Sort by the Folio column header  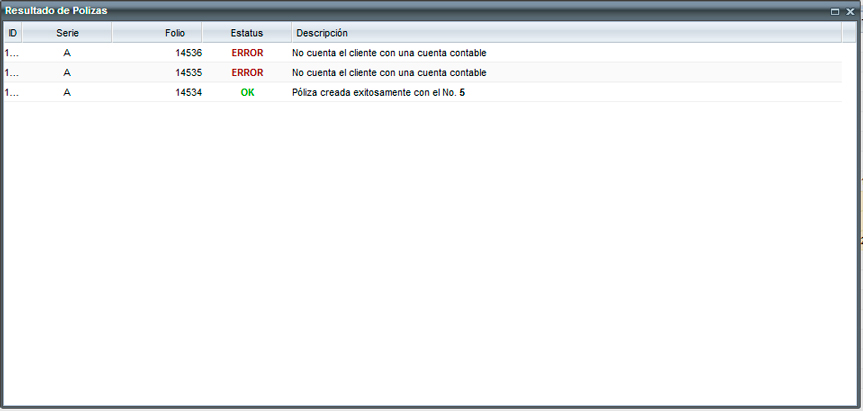point(157,33)
